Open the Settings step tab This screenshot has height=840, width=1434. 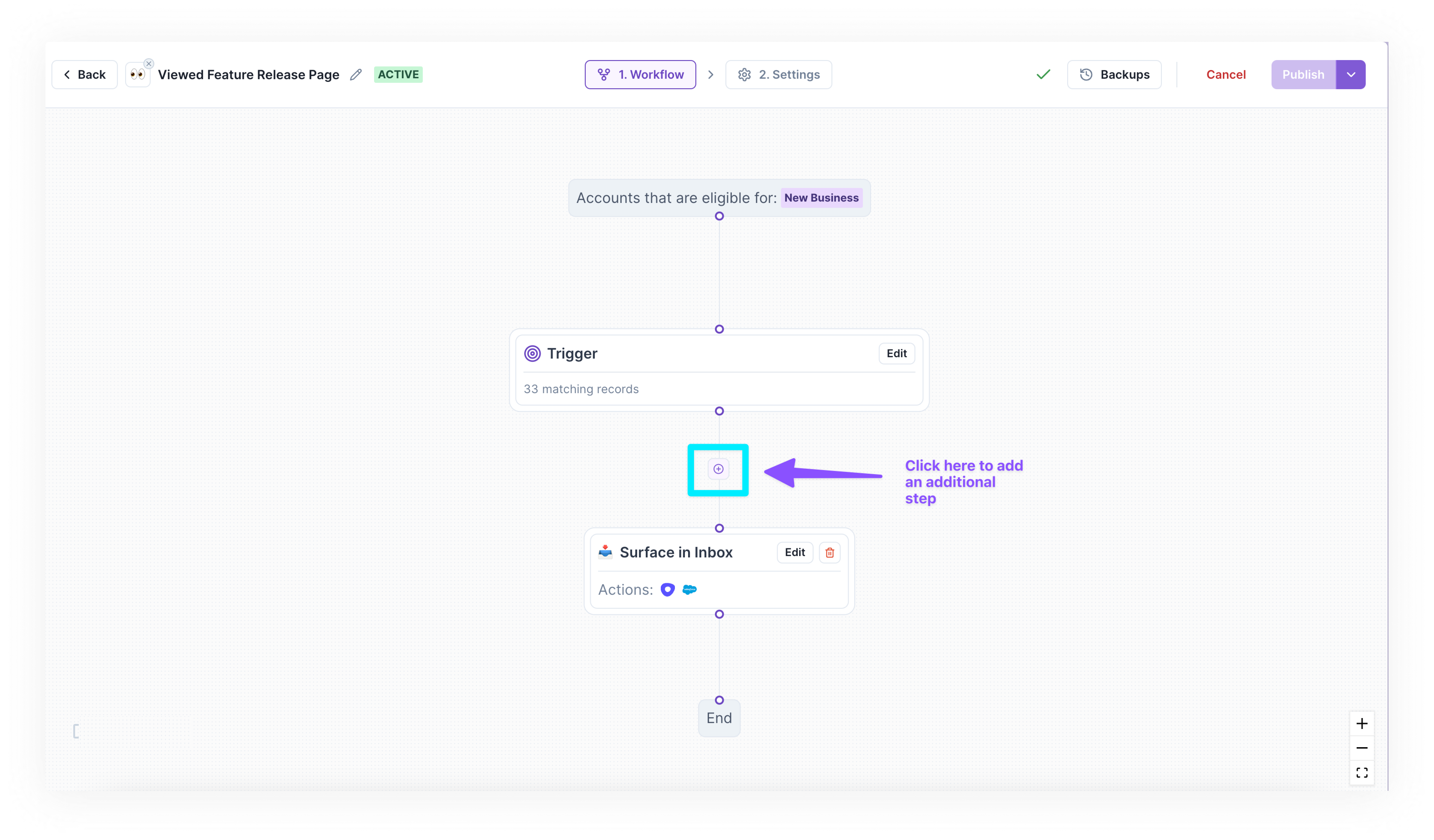click(x=778, y=75)
